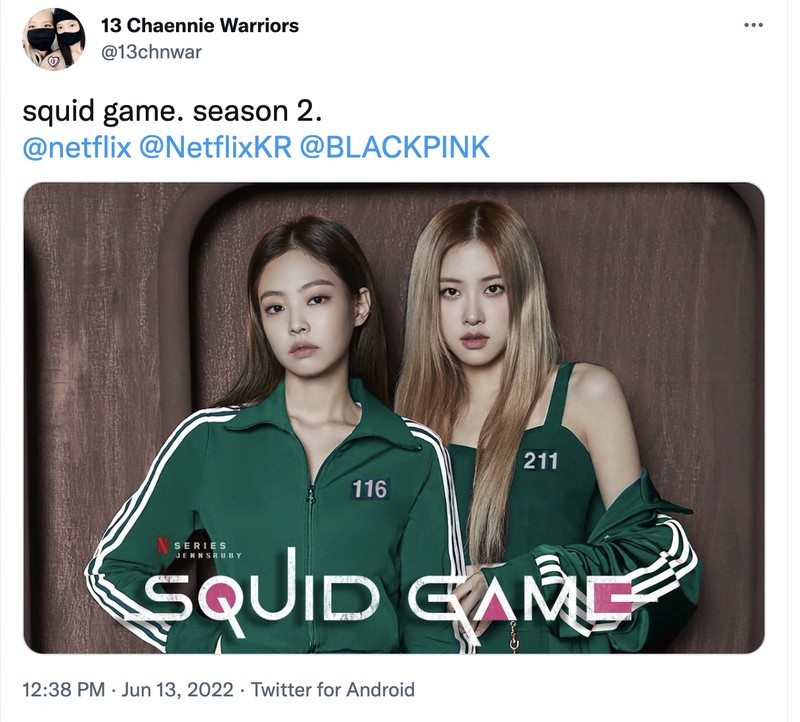
Task: Click the zipper pull on green jacket
Action: (310, 494)
